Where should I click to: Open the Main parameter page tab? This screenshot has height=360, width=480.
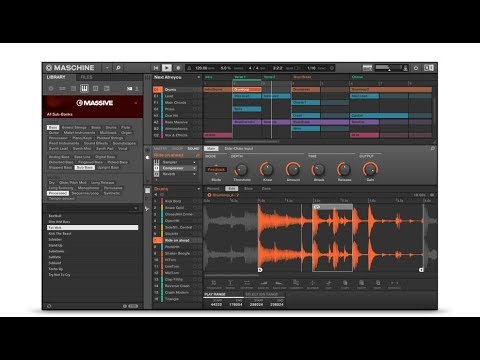click(211, 149)
